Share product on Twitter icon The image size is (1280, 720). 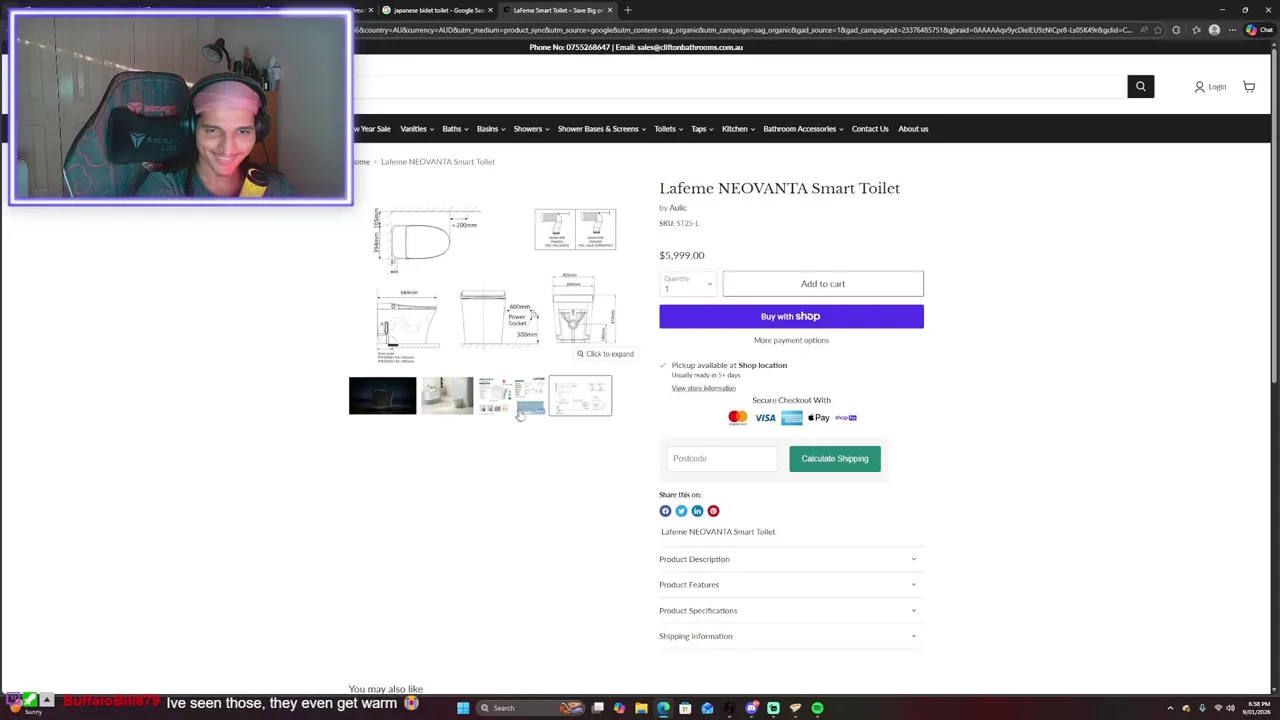coord(681,511)
